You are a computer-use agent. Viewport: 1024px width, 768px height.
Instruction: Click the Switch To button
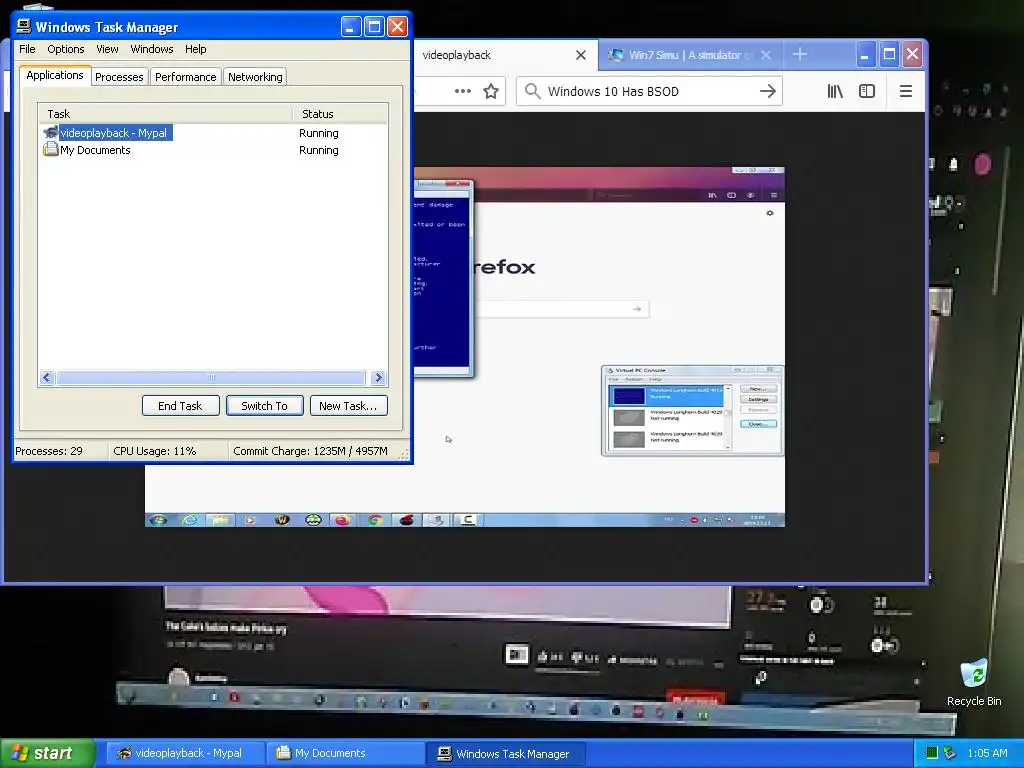pyautogui.click(x=264, y=406)
